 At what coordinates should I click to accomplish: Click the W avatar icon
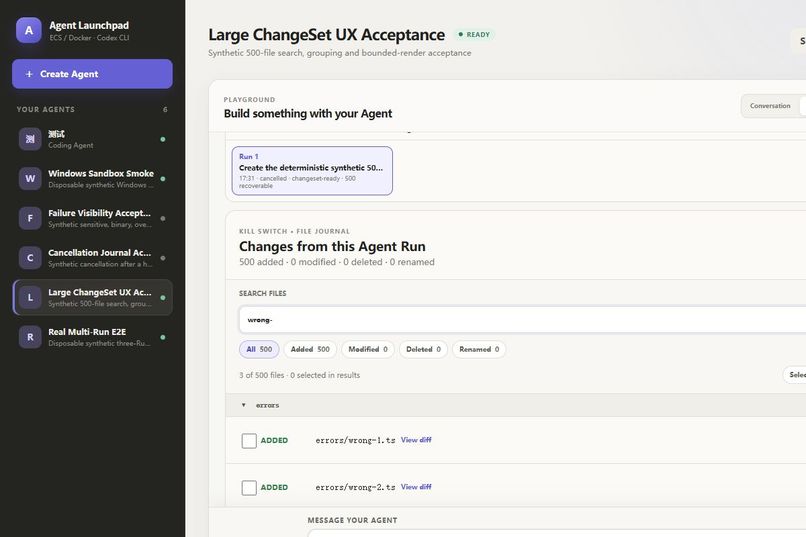click(x=30, y=179)
